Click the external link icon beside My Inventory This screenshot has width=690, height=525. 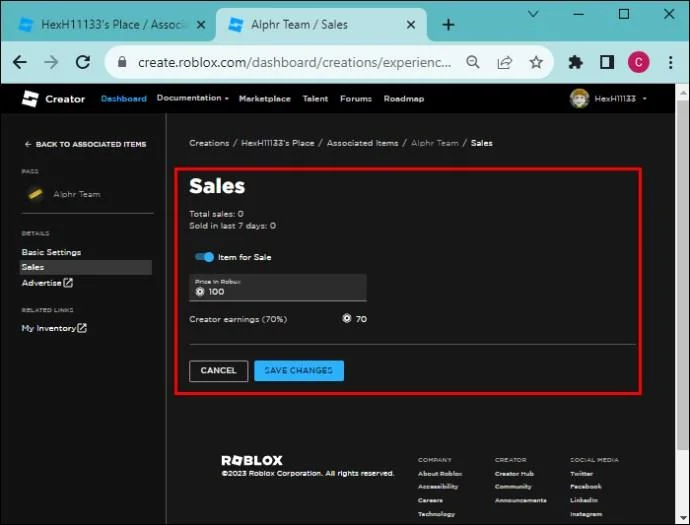82,328
